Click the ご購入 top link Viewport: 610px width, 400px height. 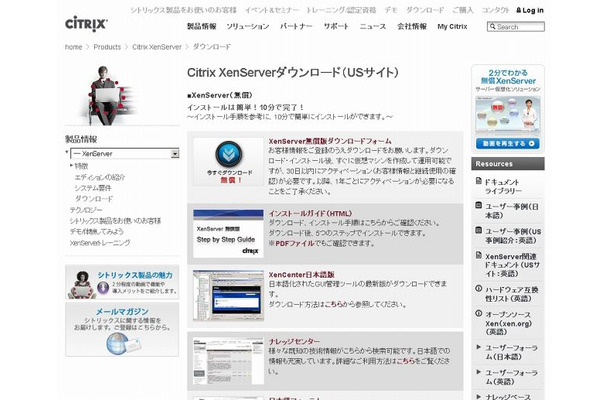463,10
